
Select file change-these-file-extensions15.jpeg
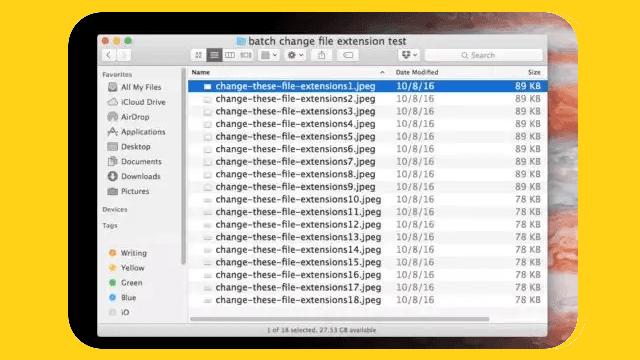(x=367, y=262)
